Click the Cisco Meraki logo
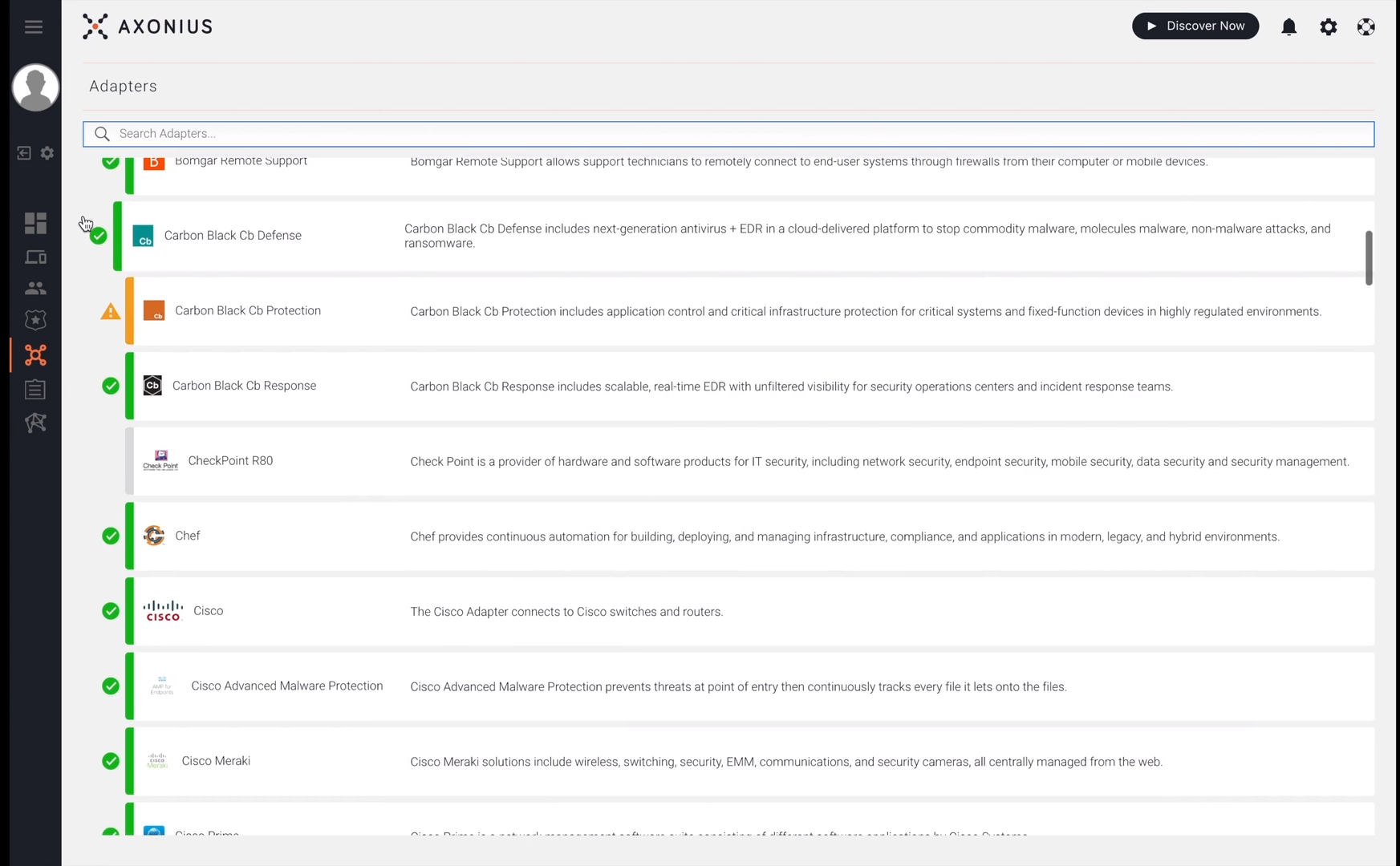Screen dimensions: 1400x866 (157, 761)
